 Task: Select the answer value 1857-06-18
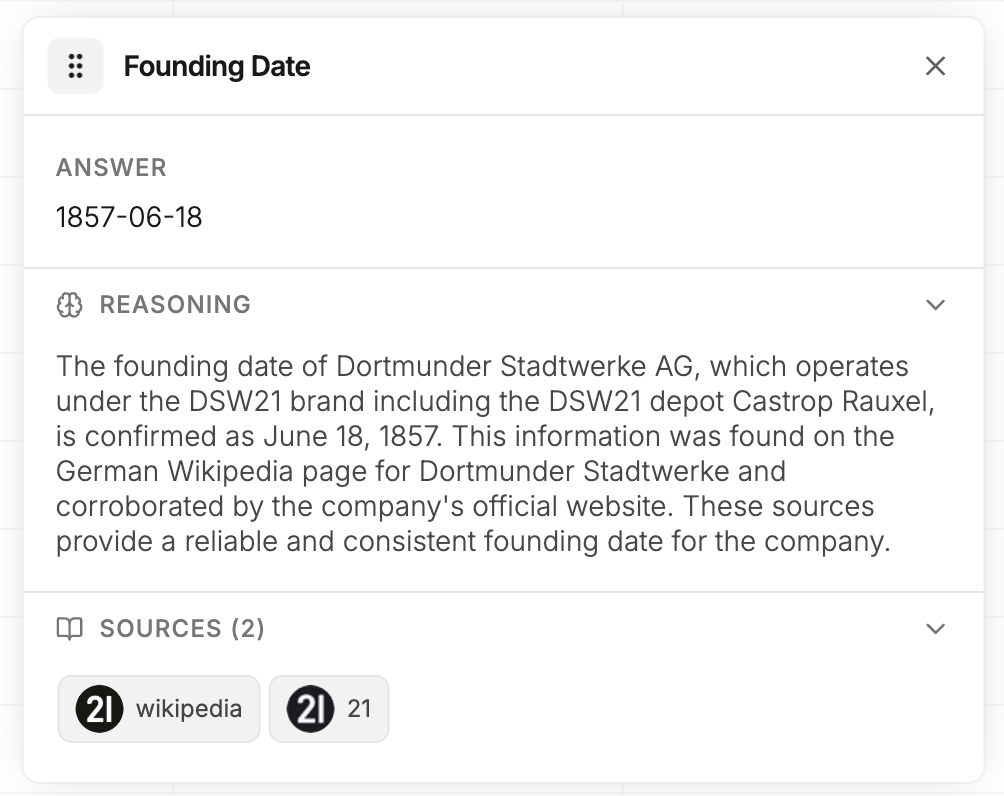point(129,217)
